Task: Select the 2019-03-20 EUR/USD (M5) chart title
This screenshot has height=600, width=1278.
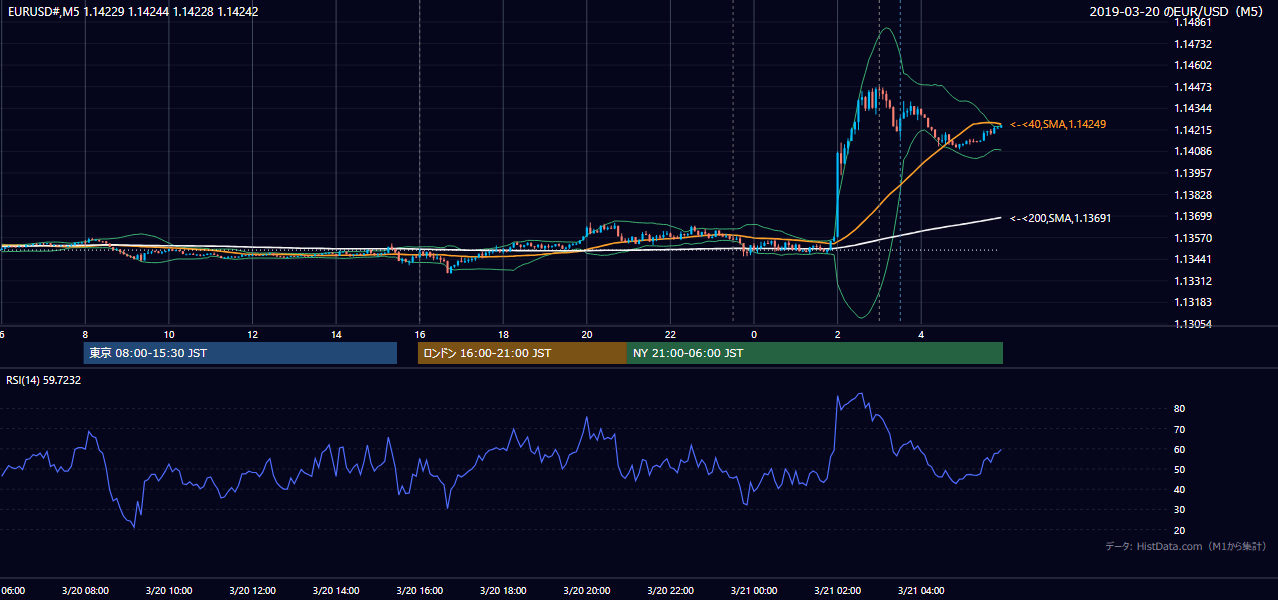Action: coord(1175,12)
